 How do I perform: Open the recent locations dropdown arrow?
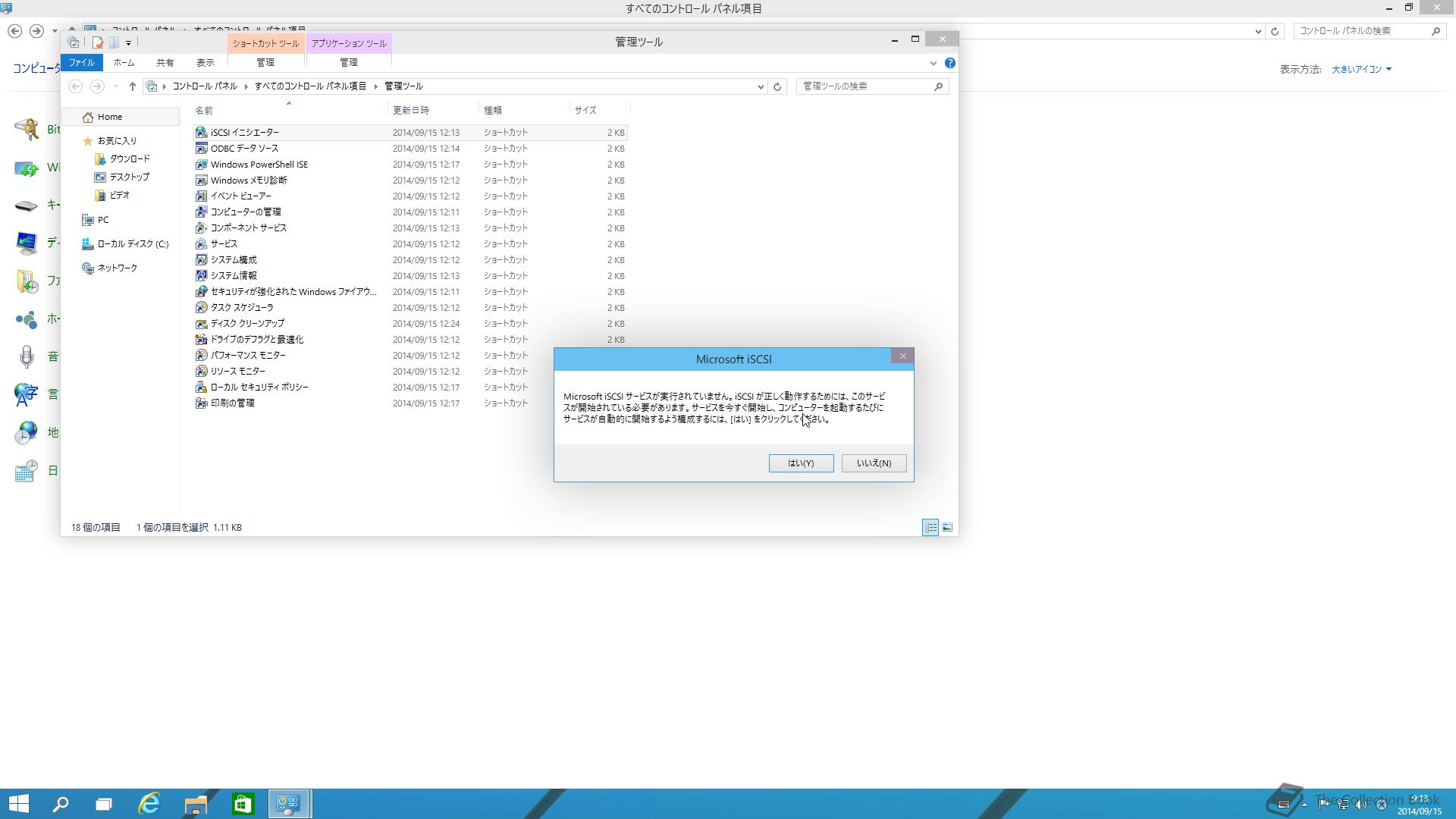click(x=115, y=86)
